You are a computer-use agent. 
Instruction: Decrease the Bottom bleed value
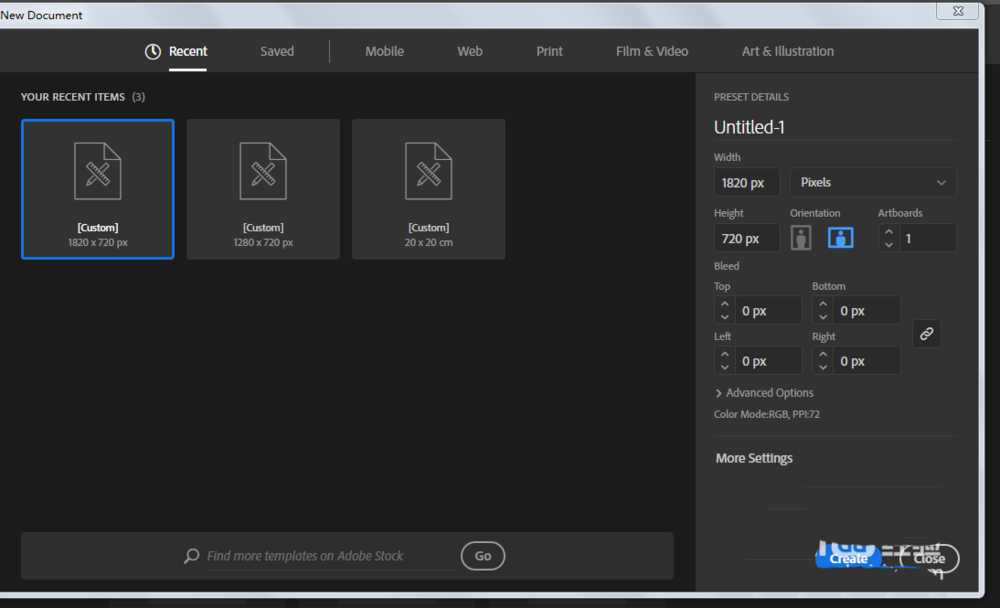823,317
